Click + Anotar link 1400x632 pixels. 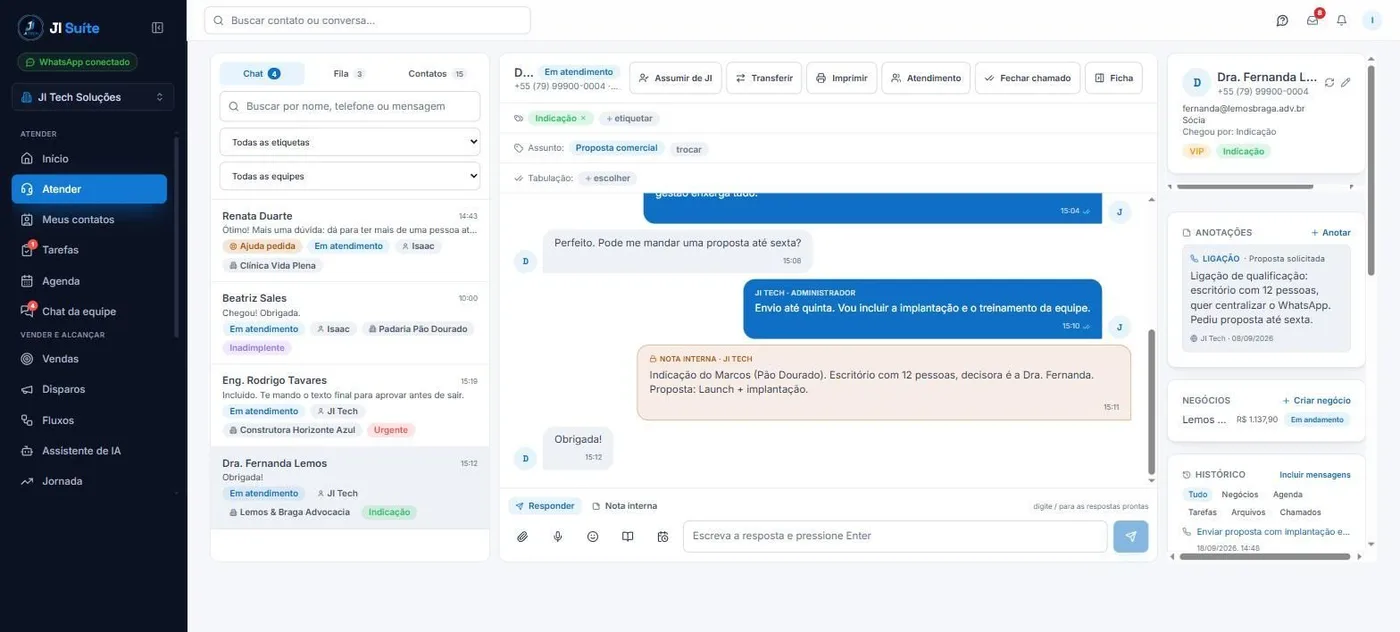coord(1331,233)
